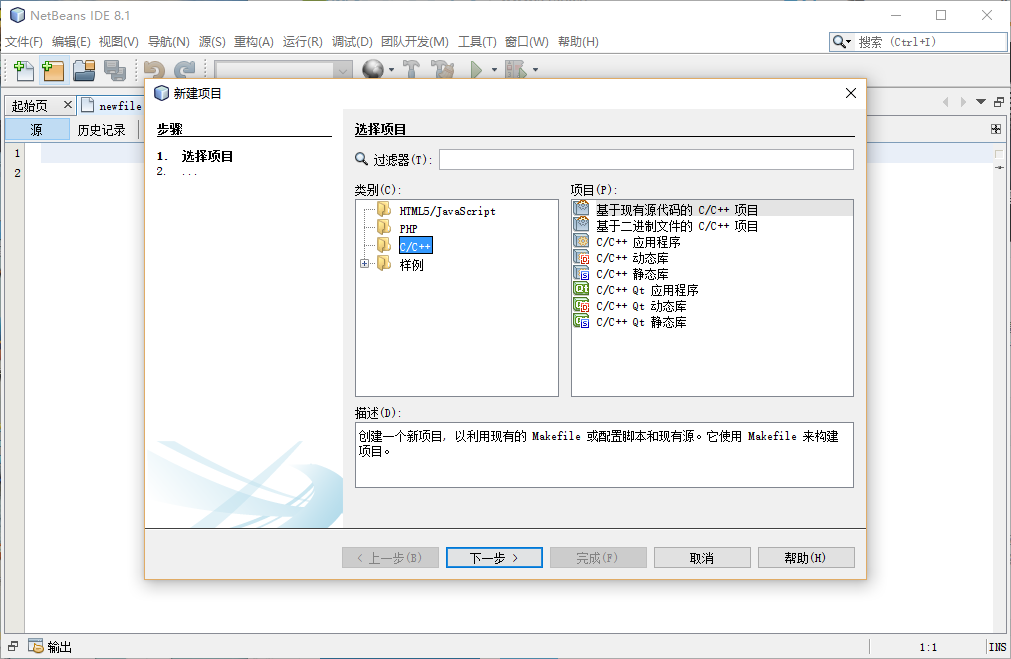Click the Open Project toolbar icon
Screen dimensions: 1011x659
83,70
